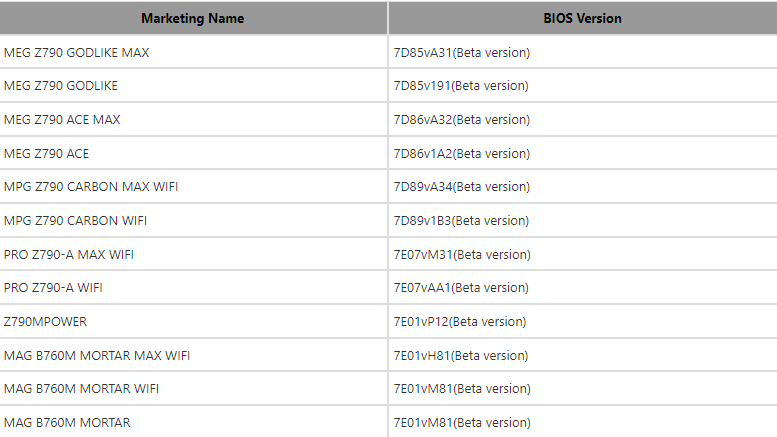The height and width of the screenshot is (437, 777).
Task: Select the MEG Z790 ACE cell
Action: pyautogui.click(x=193, y=154)
